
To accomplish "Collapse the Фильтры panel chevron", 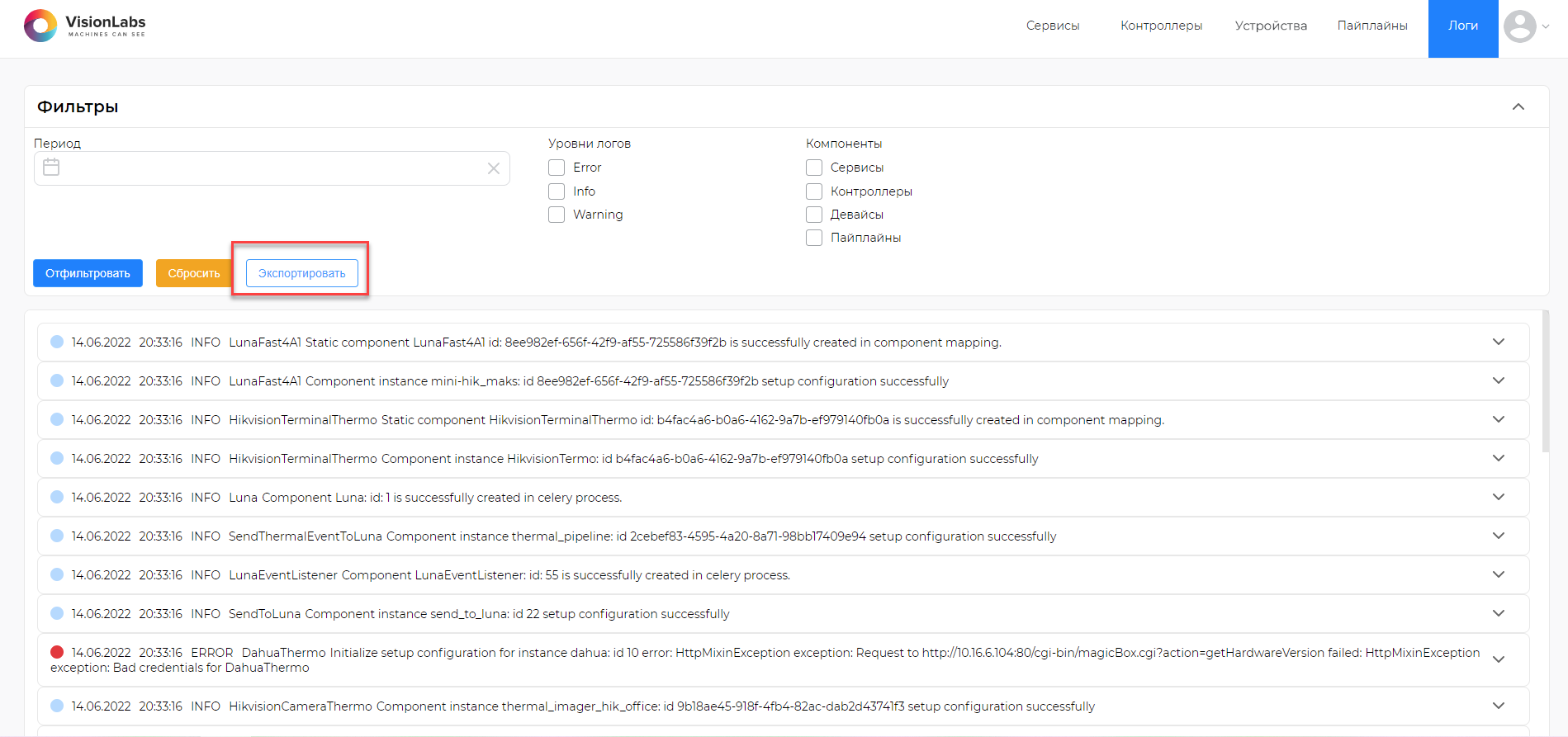I will coord(1518,106).
